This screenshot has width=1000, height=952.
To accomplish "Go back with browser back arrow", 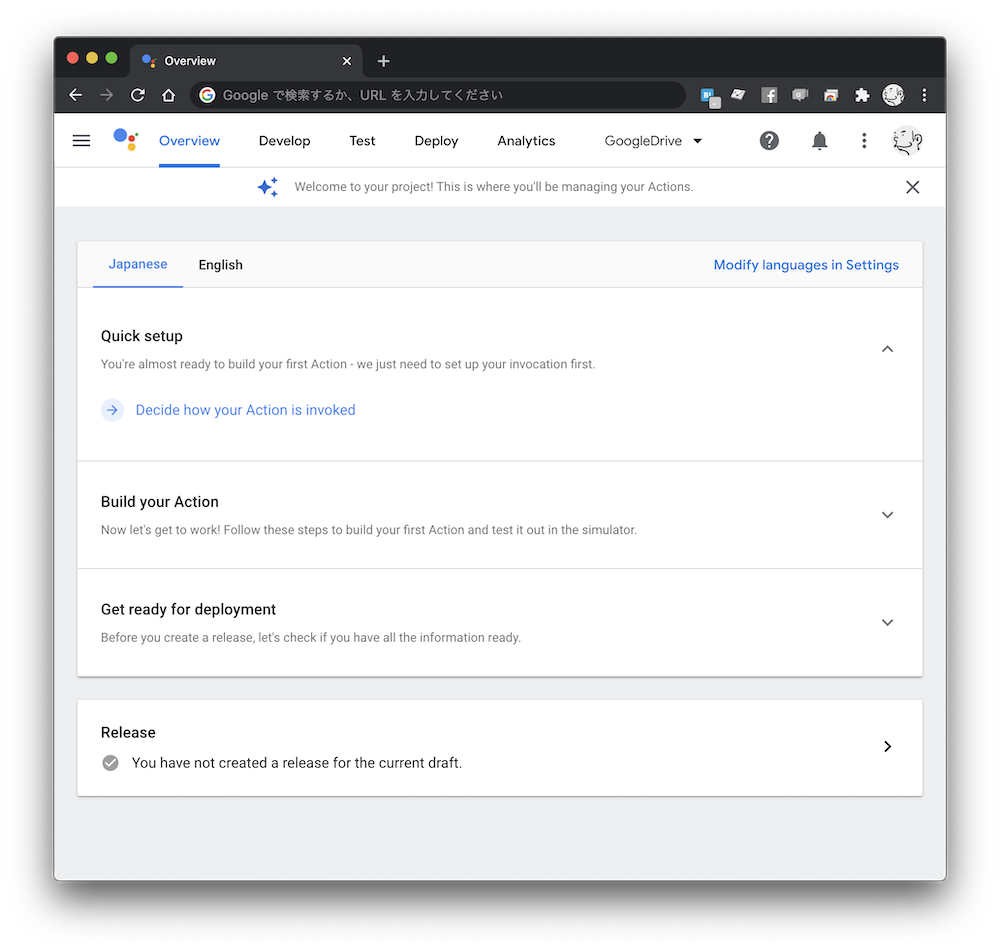I will pos(75,95).
